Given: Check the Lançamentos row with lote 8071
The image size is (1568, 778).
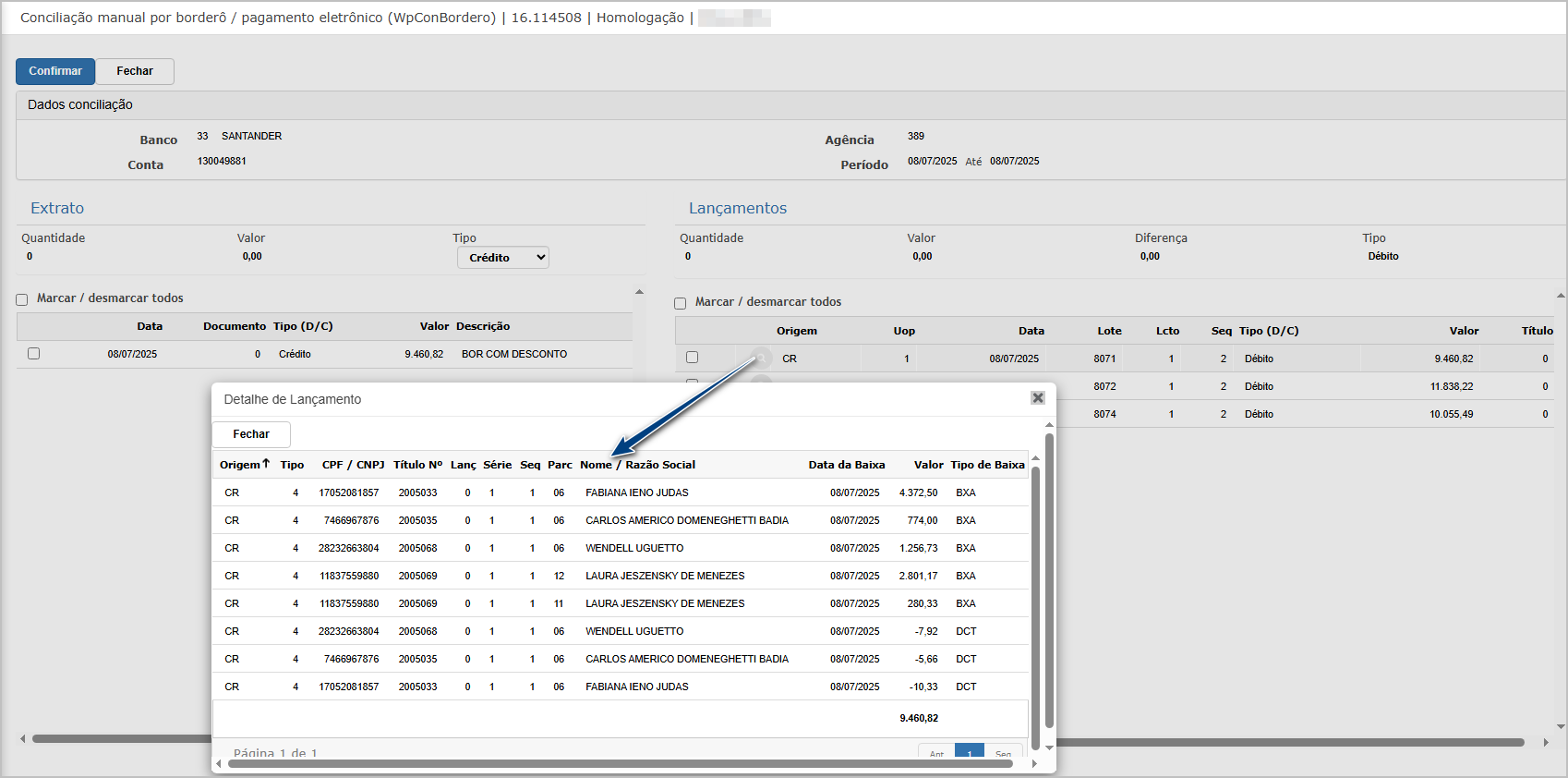Looking at the screenshot, I should (692, 357).
